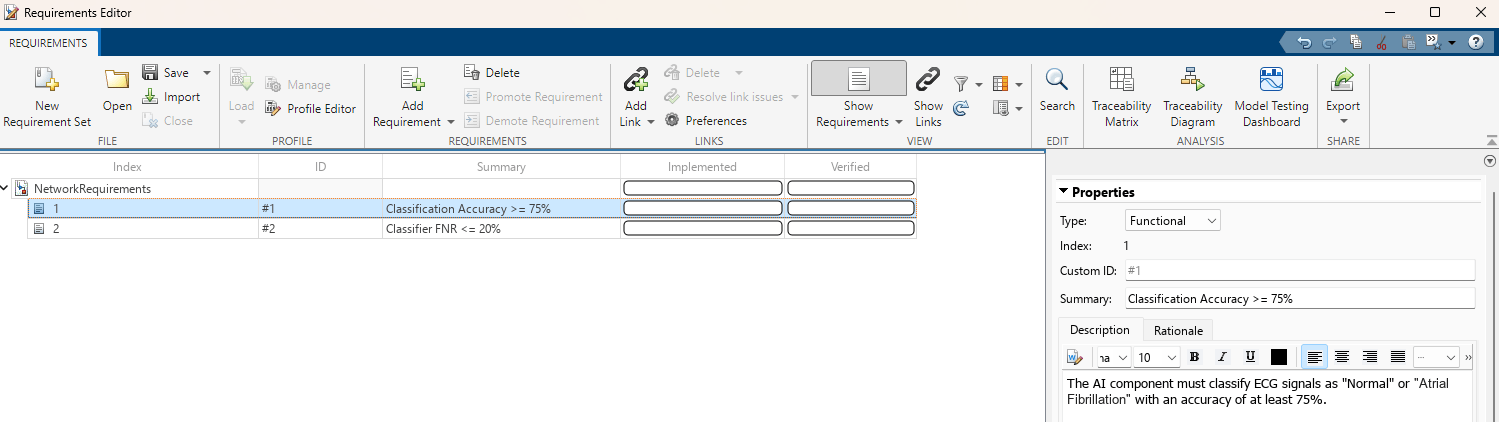Toggle italic formatting
Viewport: 1499px width, 422px height.
click(x=1222, y=357)
